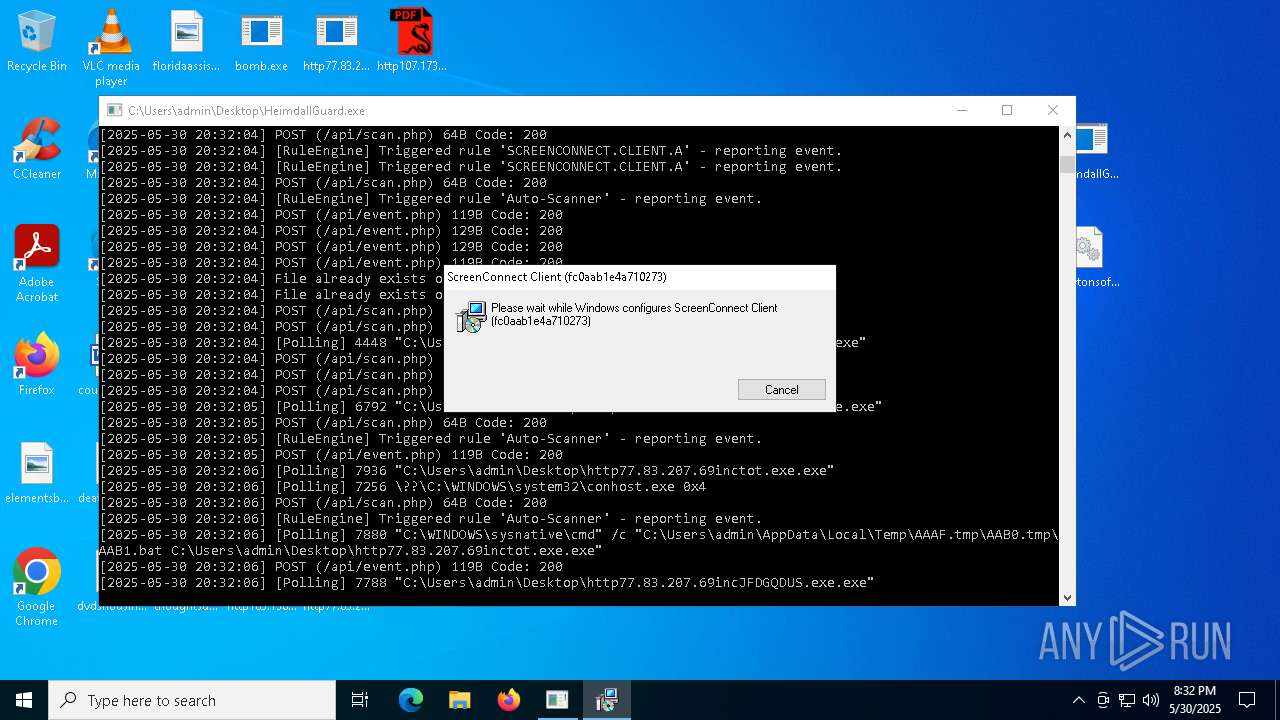Open File Explorer from the taskbar
This screenshot has width=1280, height=720.
459,700
